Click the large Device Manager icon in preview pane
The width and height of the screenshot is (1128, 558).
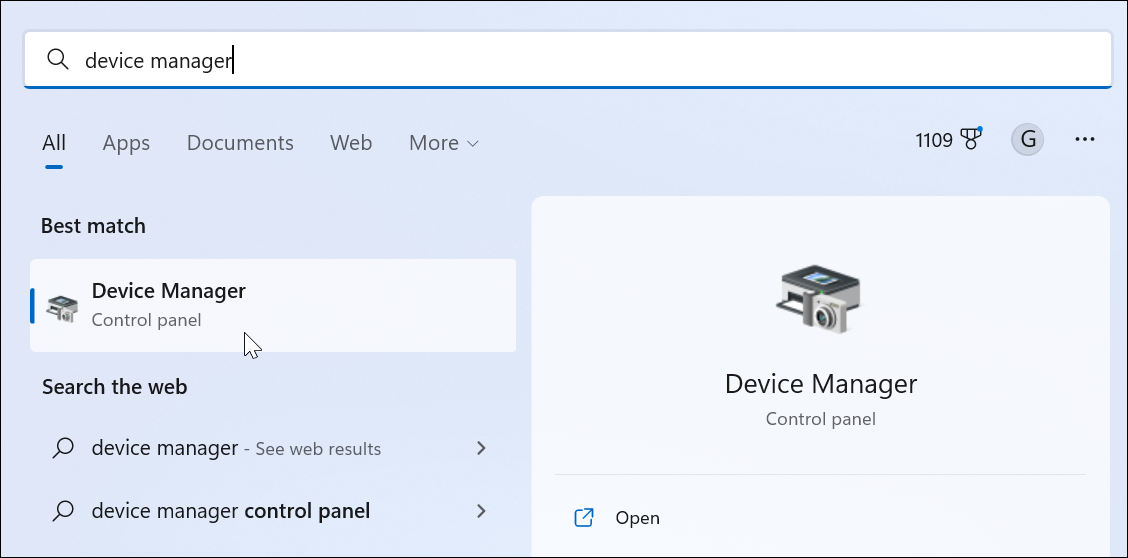(819, 298)
